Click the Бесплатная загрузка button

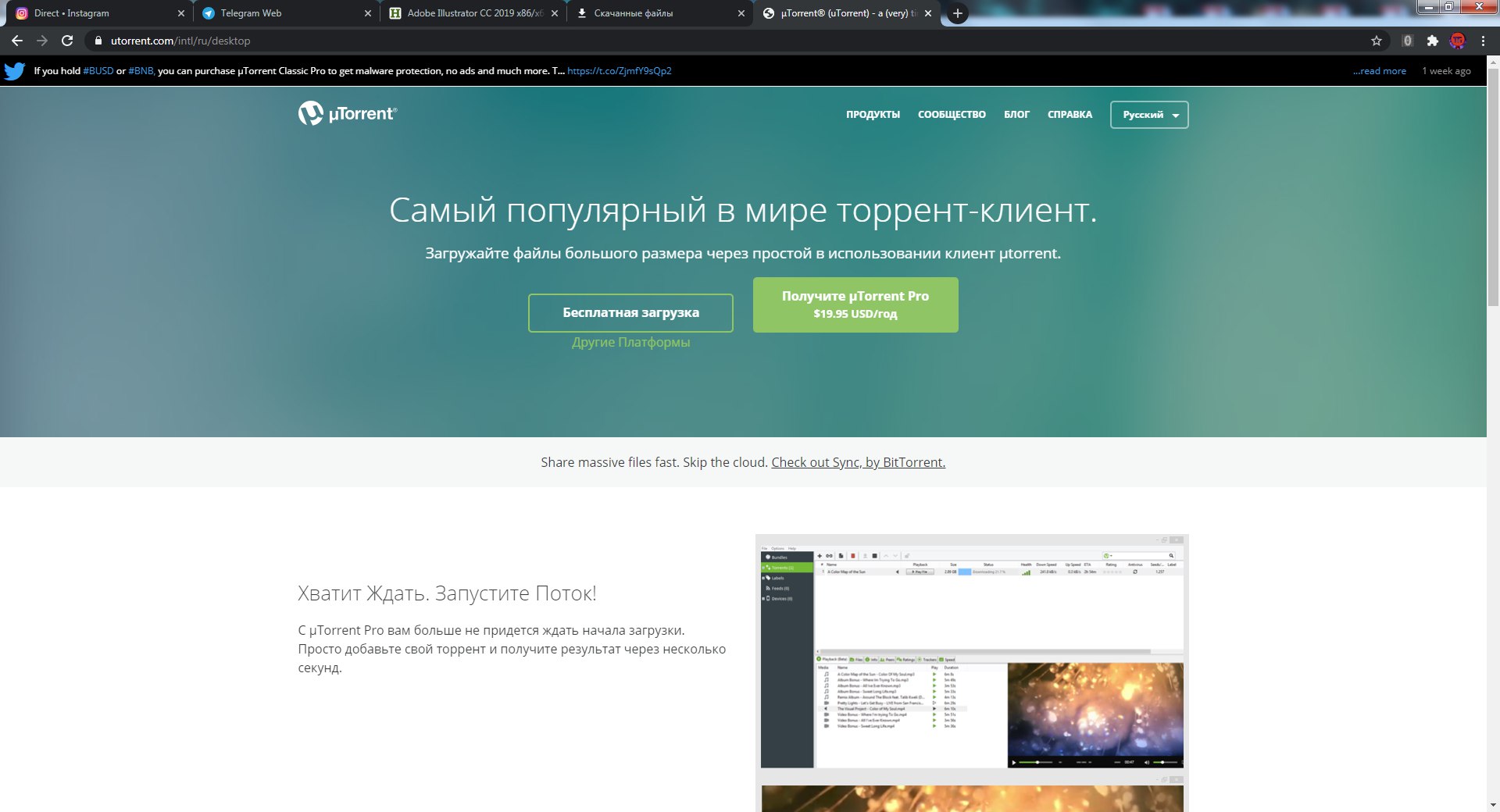[630, 312]
